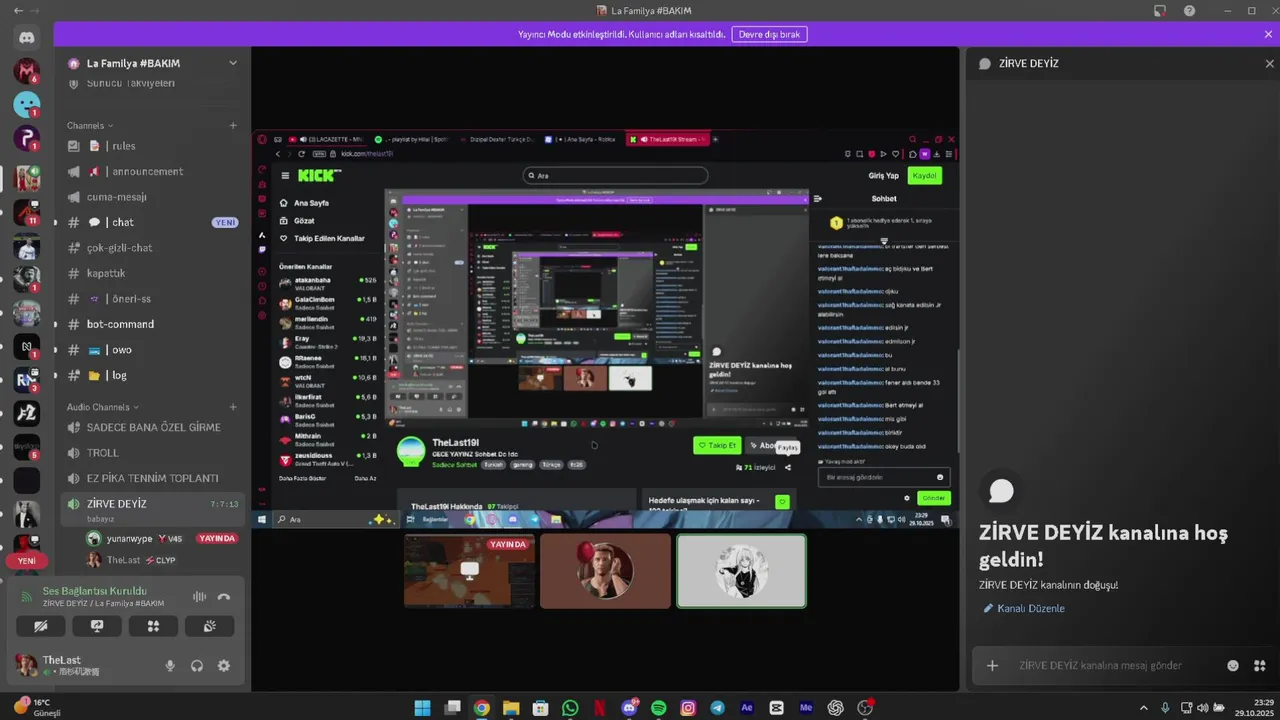This screenshot has width=1280, height=720.
Task: Open the çok-gizli-chat channel
Action: click(x=152, y=248)
